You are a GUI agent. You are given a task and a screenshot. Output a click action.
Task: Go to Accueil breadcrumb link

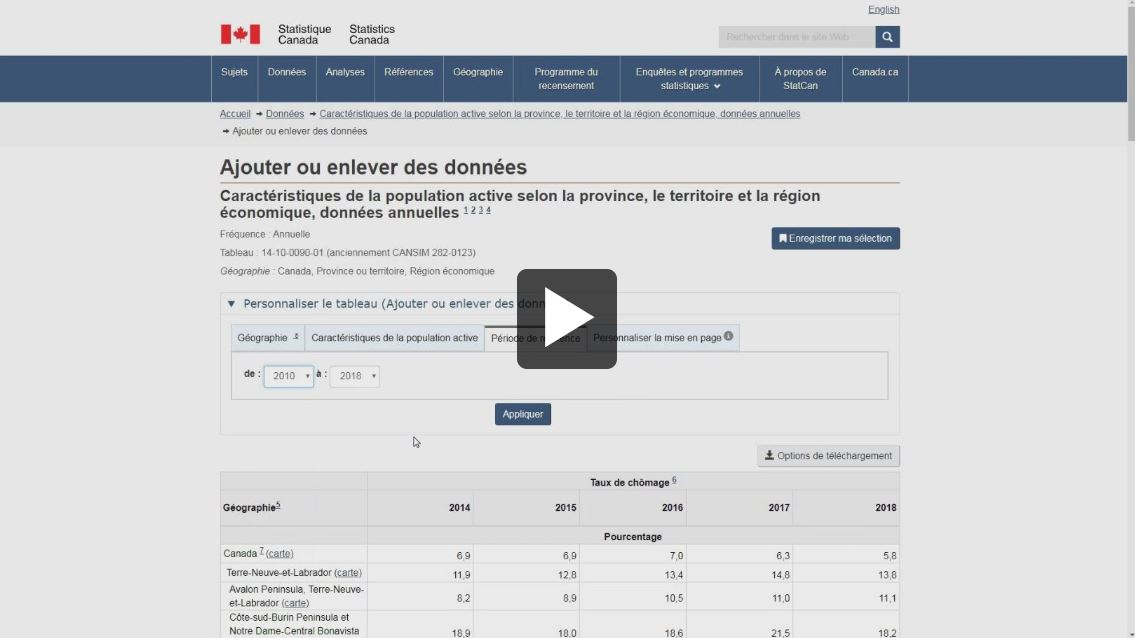(235, 114)
